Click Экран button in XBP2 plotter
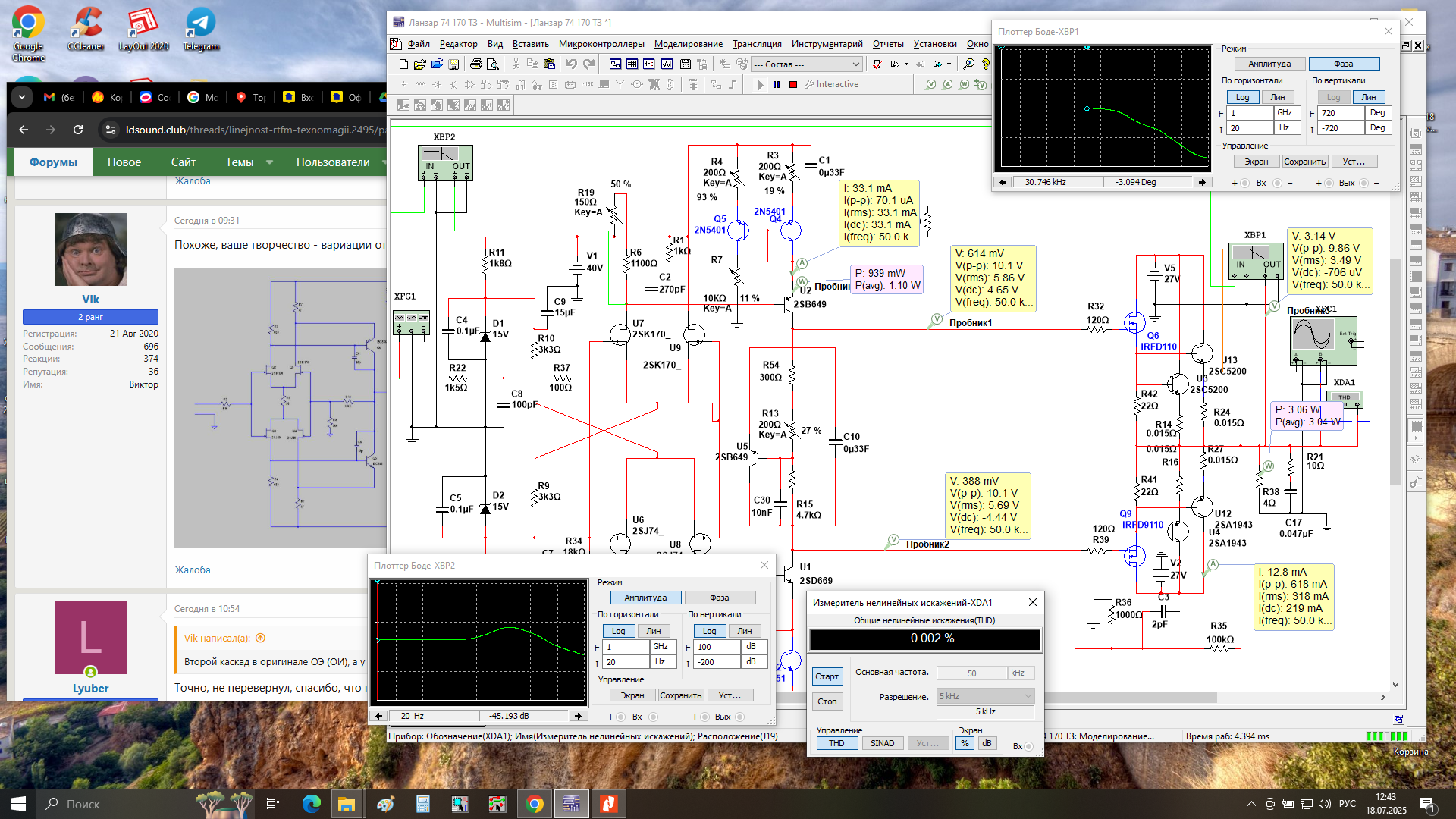This screenshot has width=1456, height=819. (x=632, y=696)
